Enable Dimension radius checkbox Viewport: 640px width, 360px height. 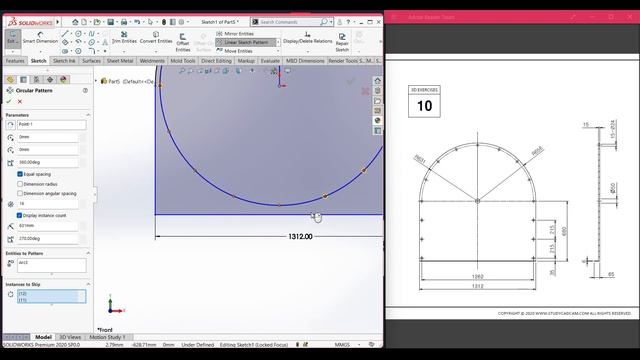[20, 184]
